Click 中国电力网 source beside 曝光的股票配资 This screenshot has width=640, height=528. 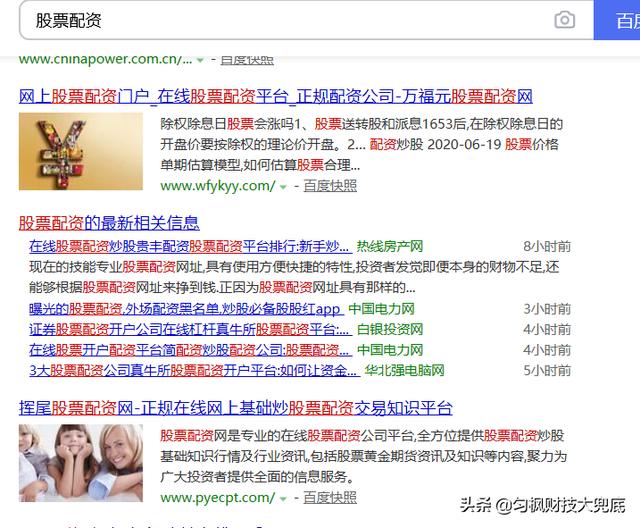(381, 309)
